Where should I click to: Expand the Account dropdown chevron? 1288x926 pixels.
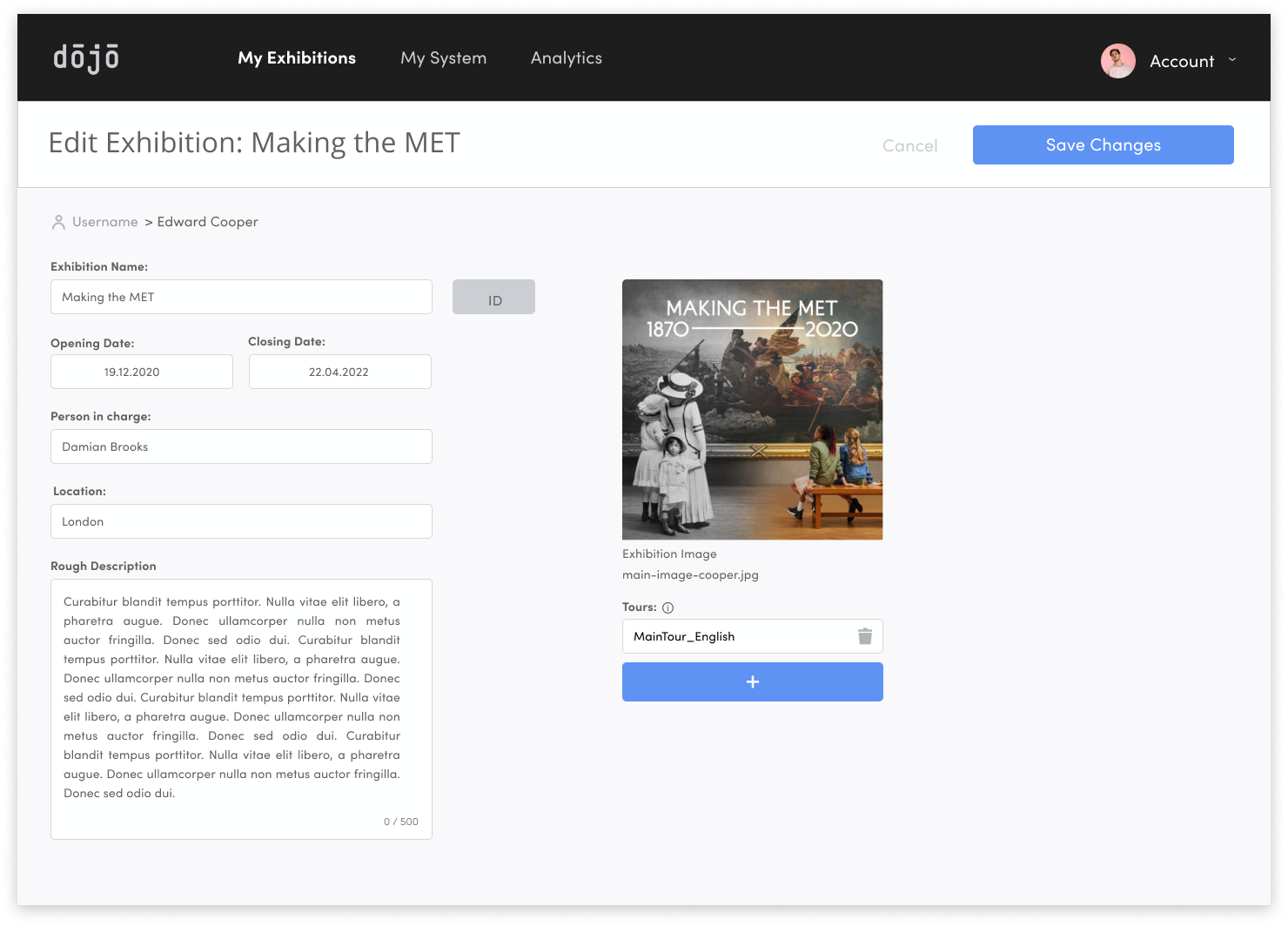click(x=1232, y=60)
